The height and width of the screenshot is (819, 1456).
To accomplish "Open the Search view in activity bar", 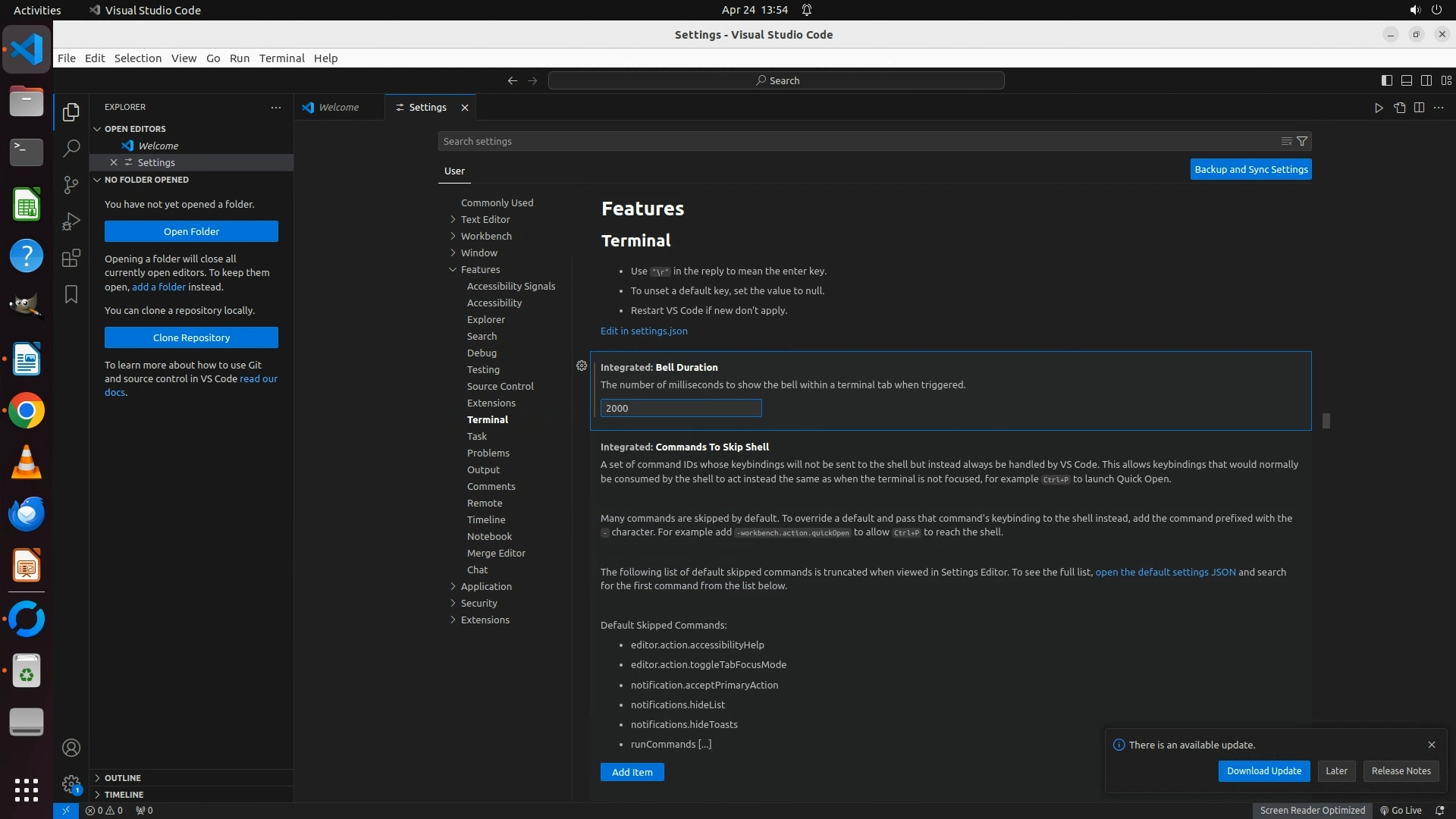I will point(71,148).
